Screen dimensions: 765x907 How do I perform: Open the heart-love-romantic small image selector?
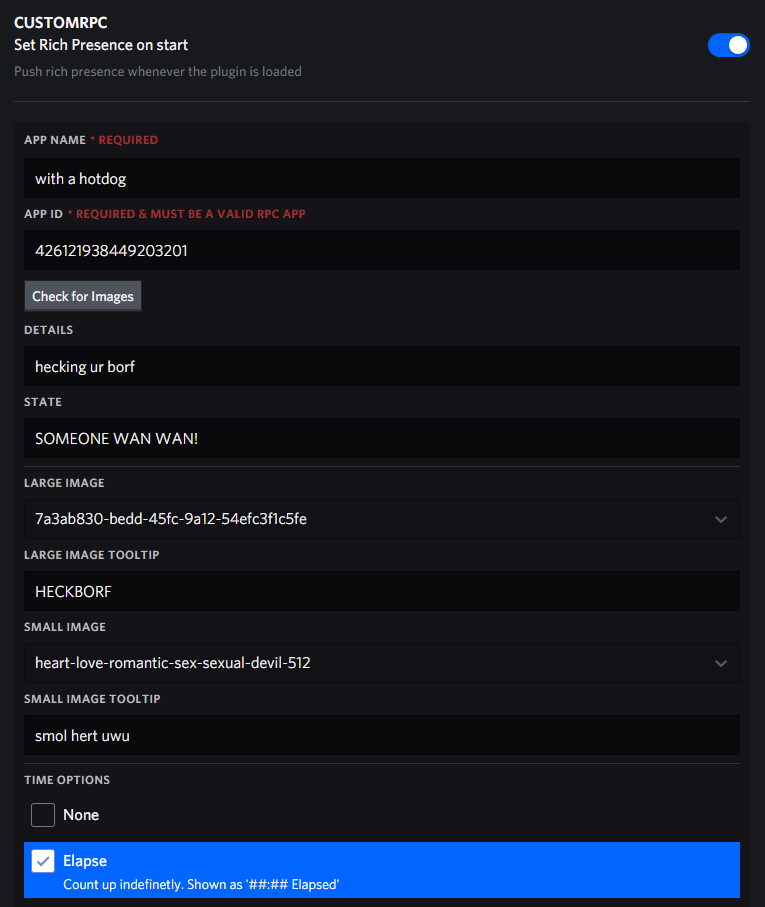382,663
